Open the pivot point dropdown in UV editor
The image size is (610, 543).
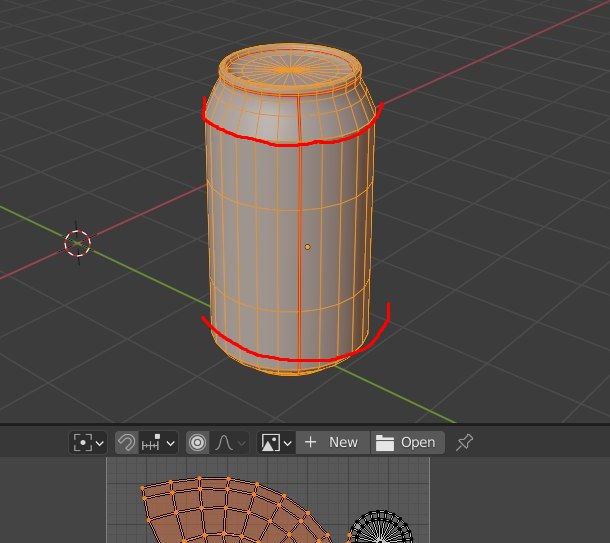[x=88, y=443]
